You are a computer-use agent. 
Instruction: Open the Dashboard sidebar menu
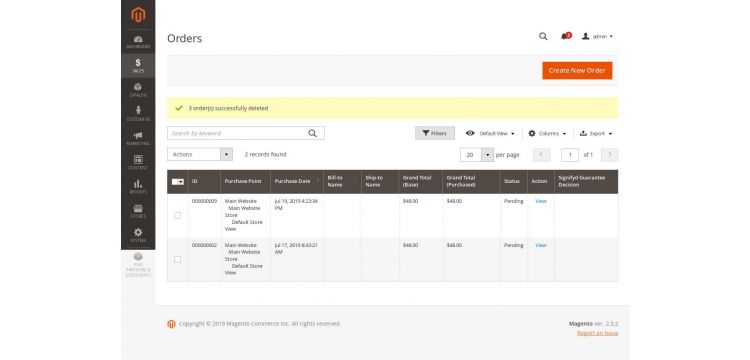pyautogui.click(x=138, y=42)
